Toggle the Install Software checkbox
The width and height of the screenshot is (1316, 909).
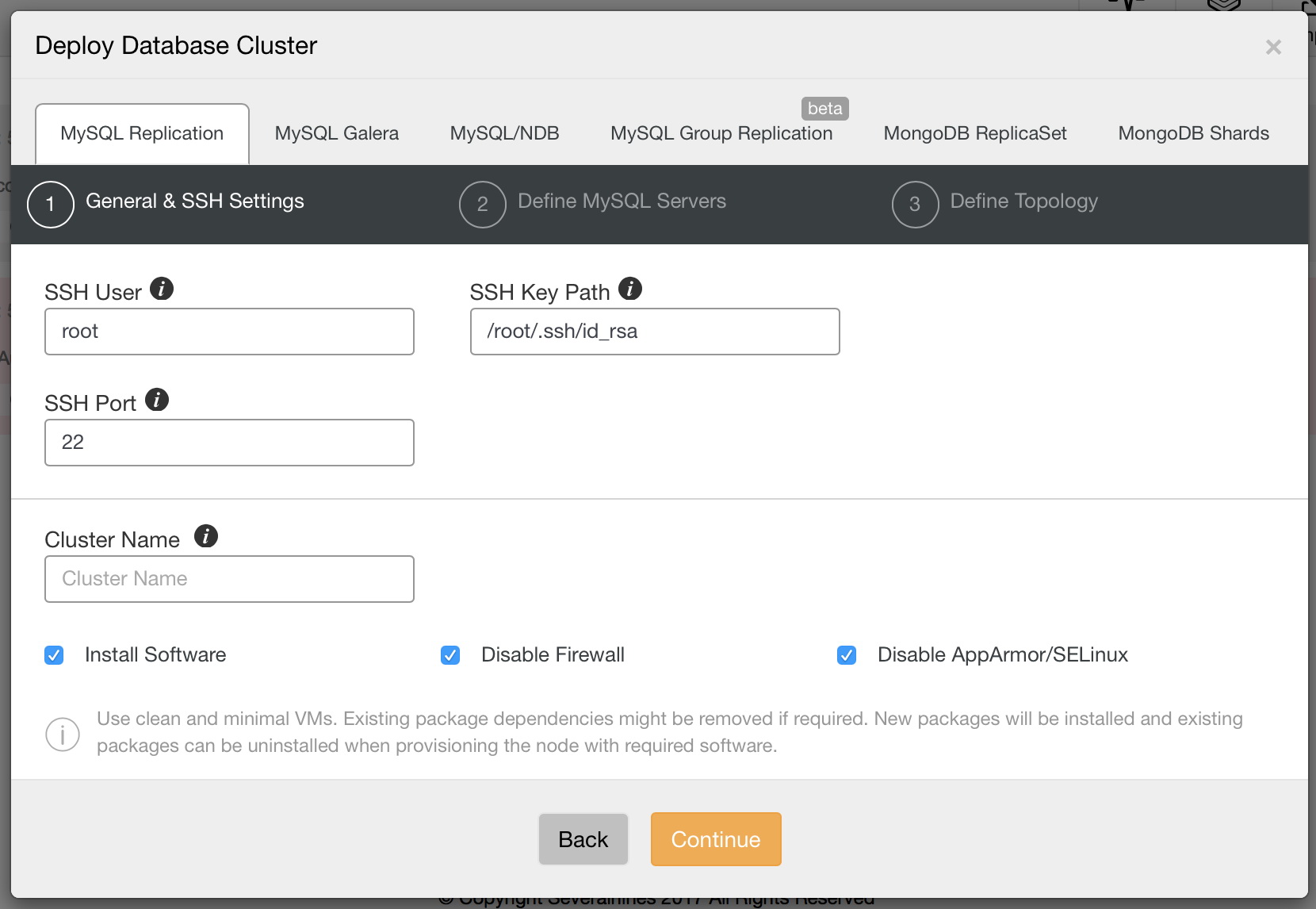pos(54,655)
